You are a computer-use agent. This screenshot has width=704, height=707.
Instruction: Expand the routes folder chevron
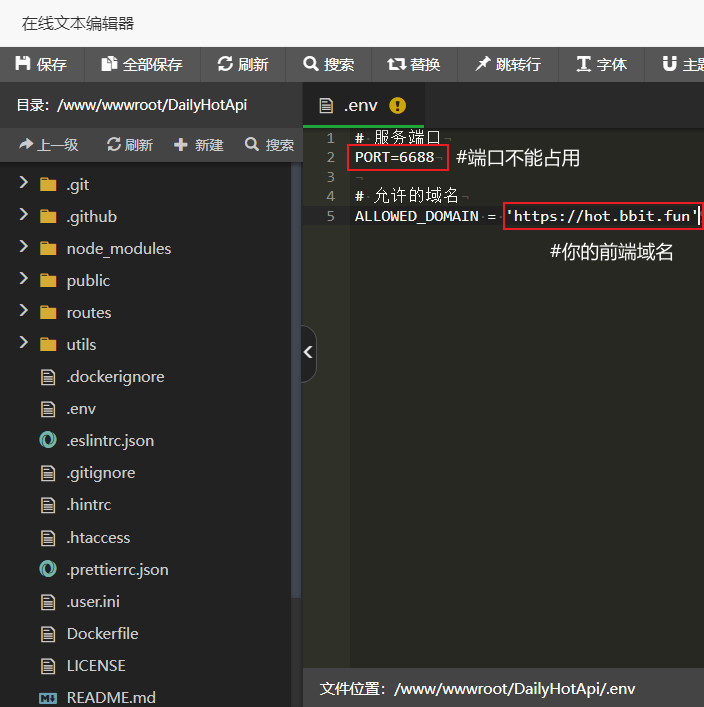pyautogui.click(x=23, y=311)
